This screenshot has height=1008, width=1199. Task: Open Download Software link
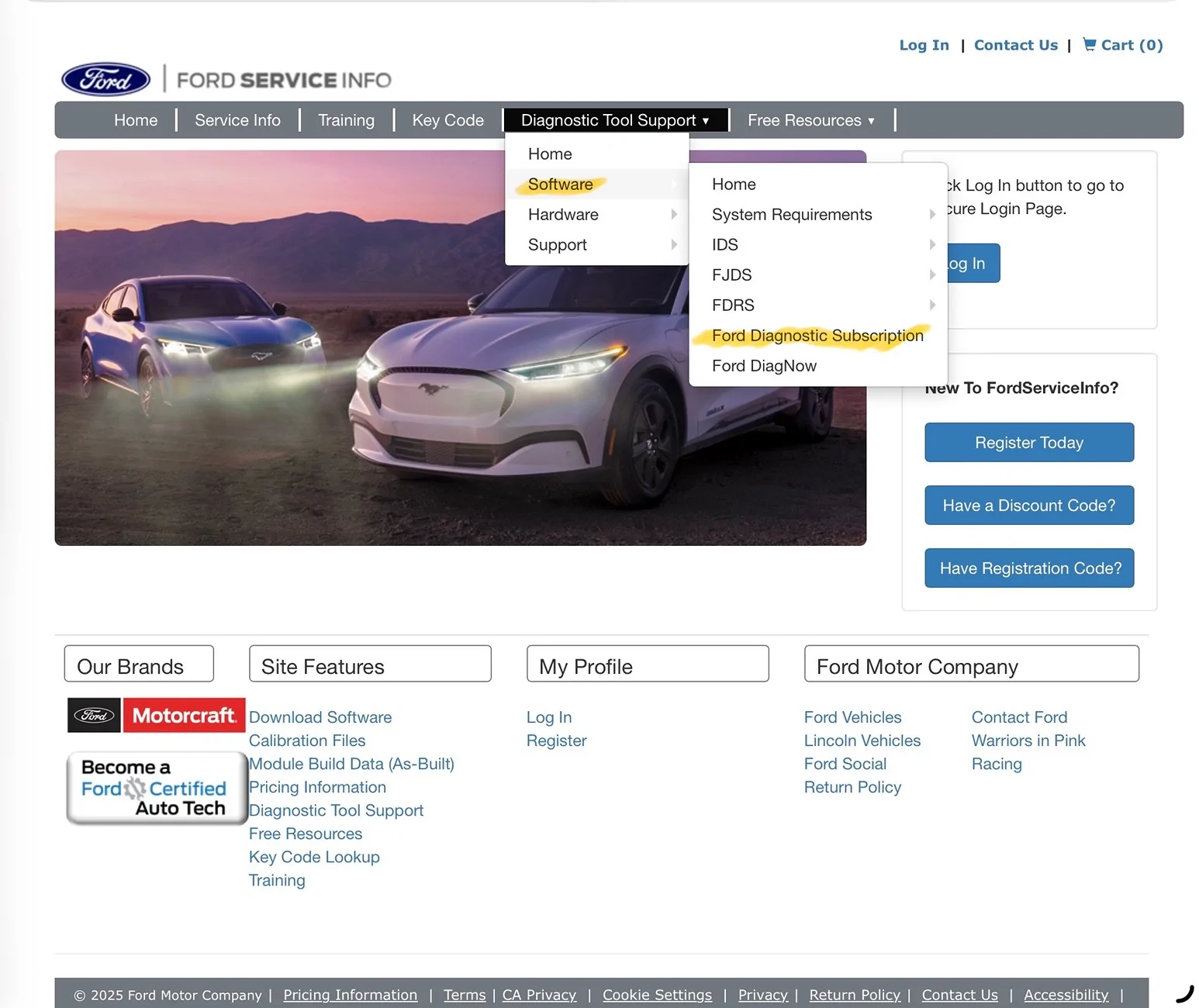pos(320,717)
